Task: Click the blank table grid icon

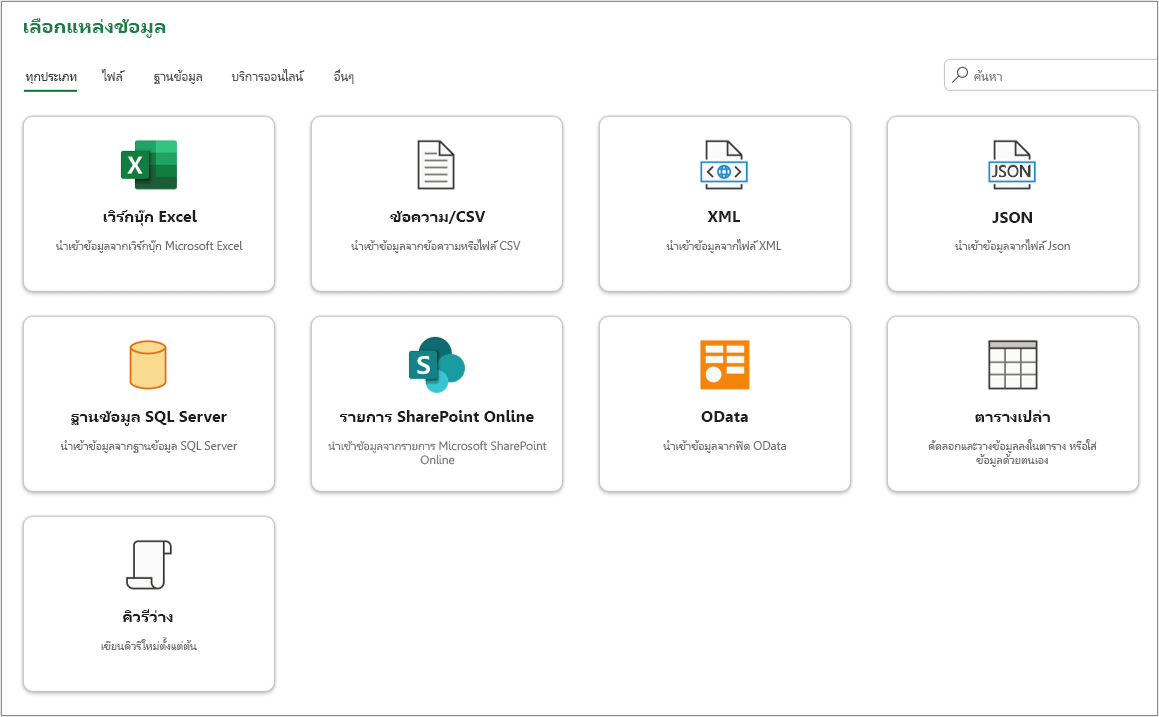Action: (x=1013, y=364)
